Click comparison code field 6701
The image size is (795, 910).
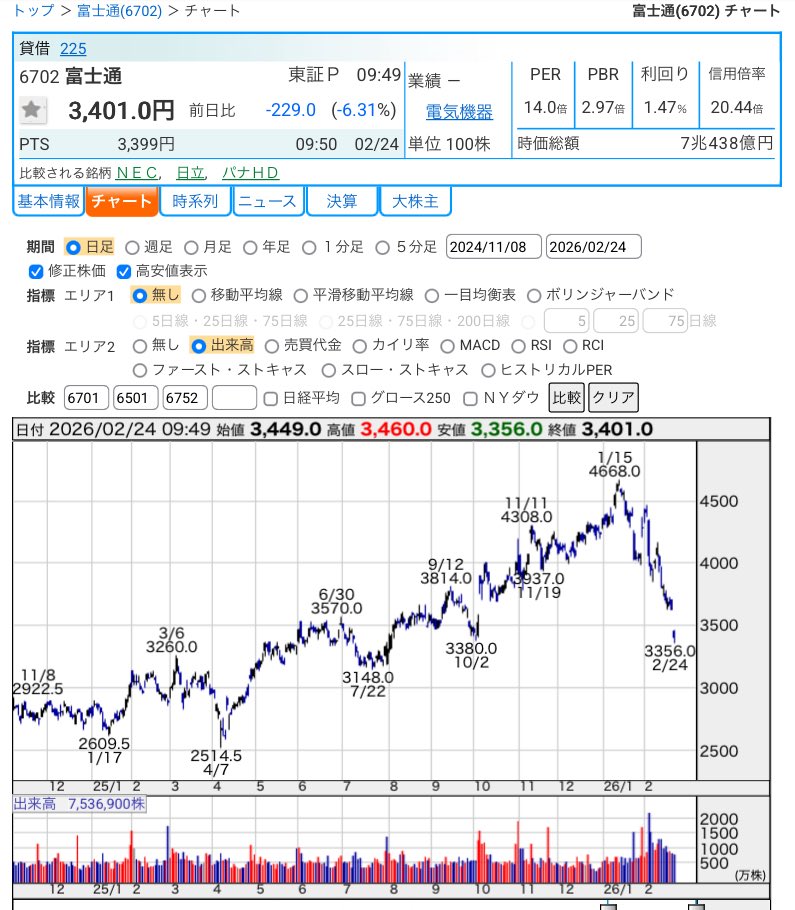click(x=86, y=398)
